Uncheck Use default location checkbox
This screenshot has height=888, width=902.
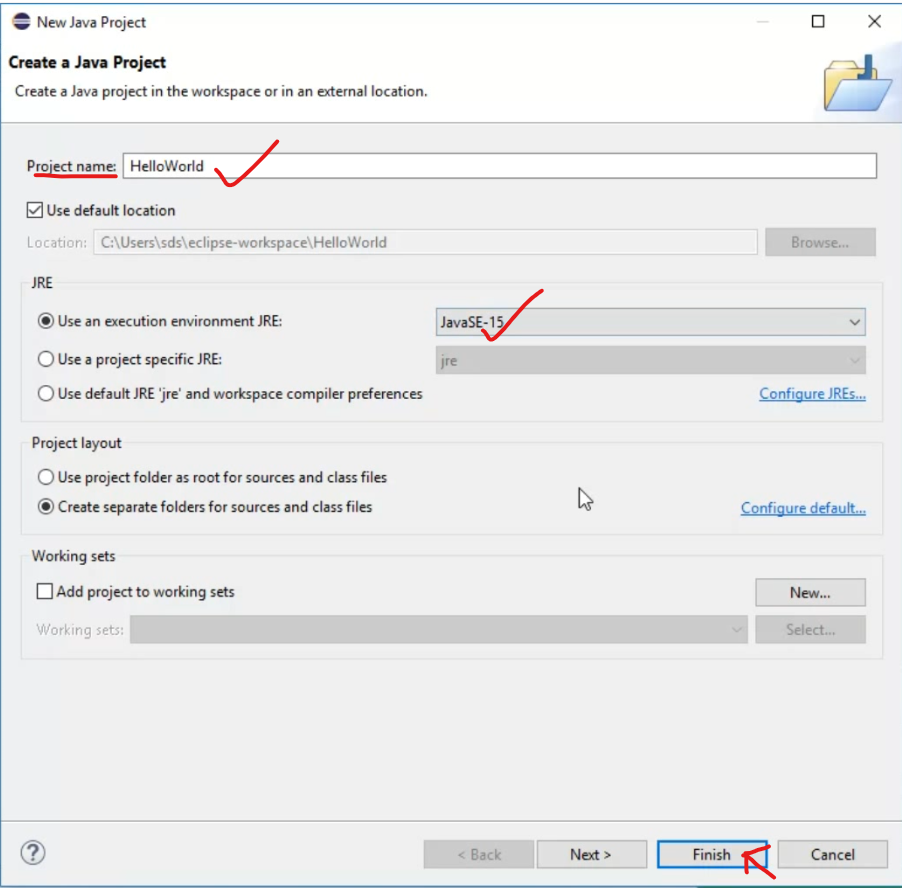click(35, 210)
